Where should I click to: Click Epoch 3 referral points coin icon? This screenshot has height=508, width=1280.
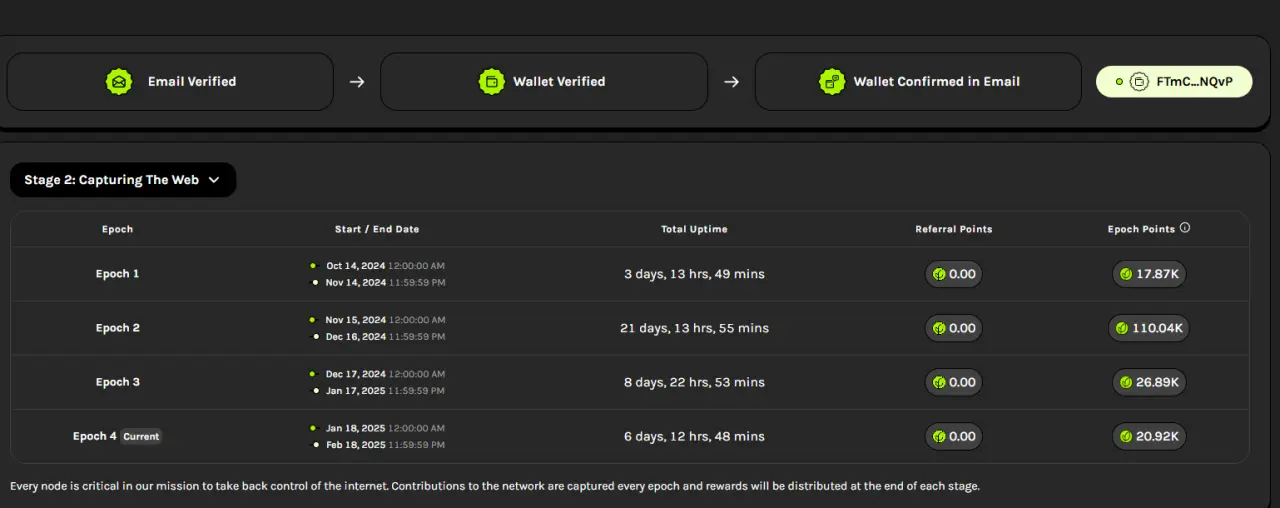(939, 382)
